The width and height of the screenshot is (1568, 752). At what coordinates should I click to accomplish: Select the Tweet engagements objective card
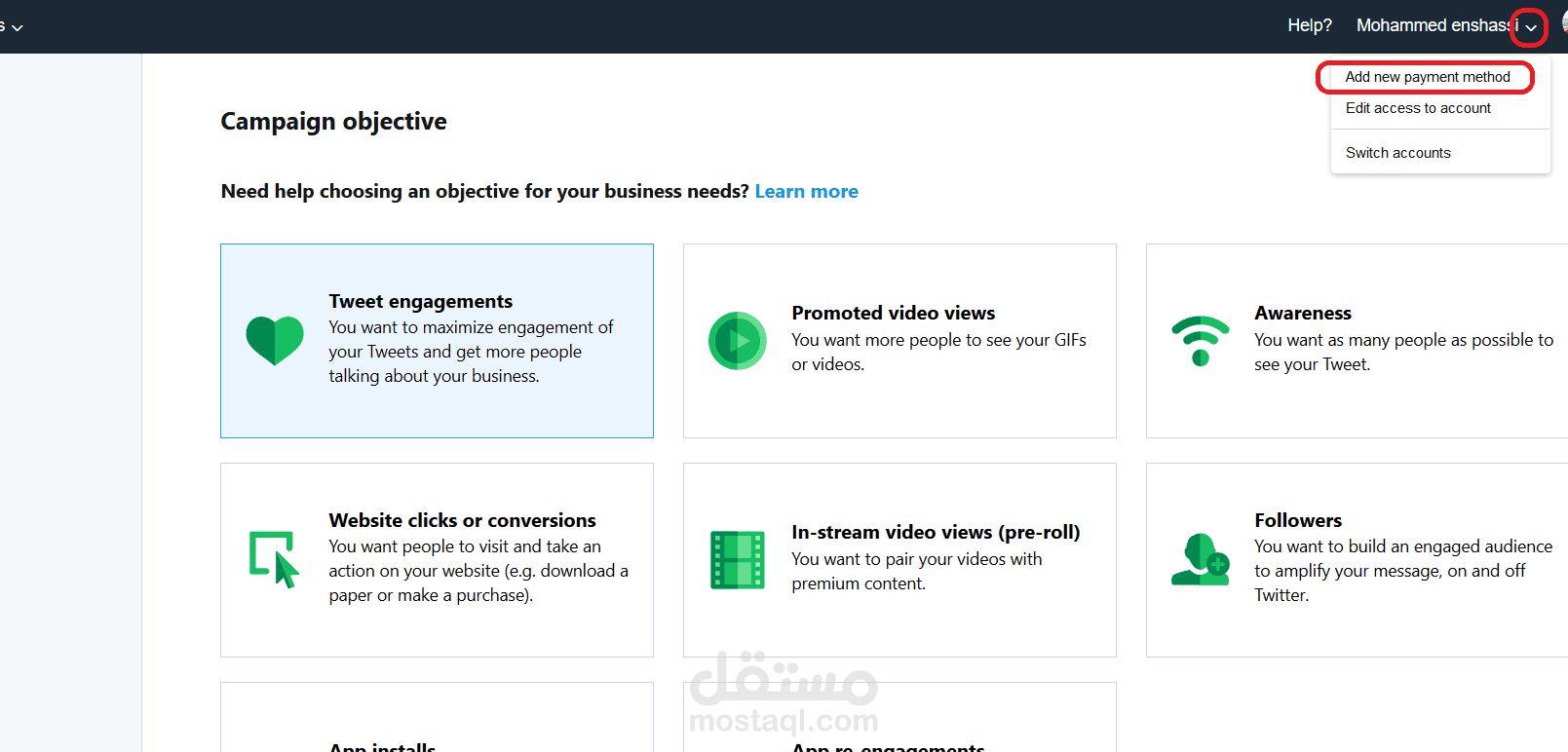click(x=437, y=341)
